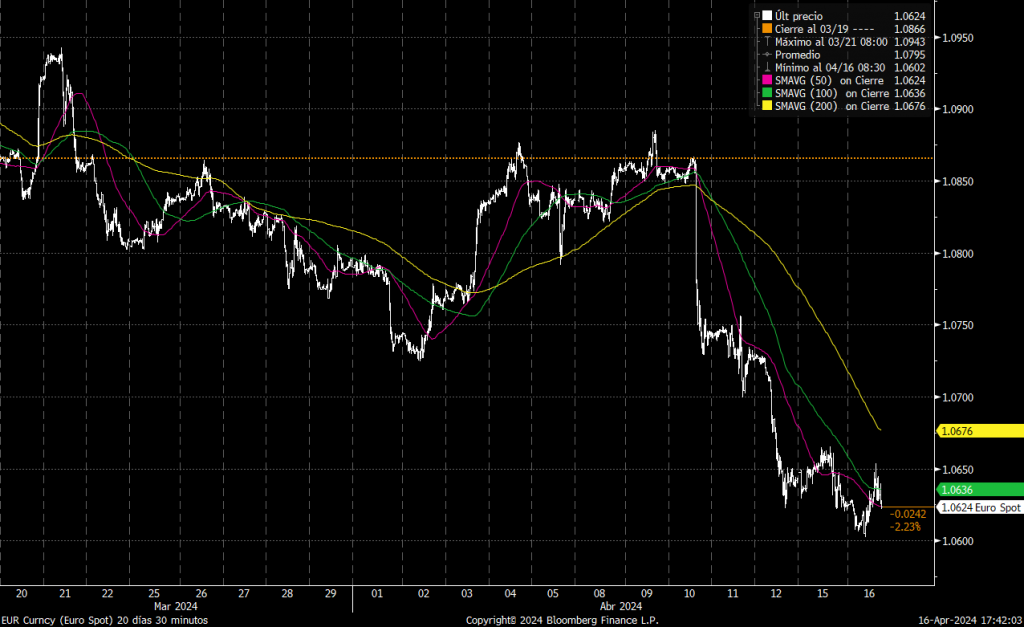Image resolution: width=1024 pixels, height=627 pixels.
Task: Click the Mar 2024 month label on time axis
Action: [x=173, y=605]
